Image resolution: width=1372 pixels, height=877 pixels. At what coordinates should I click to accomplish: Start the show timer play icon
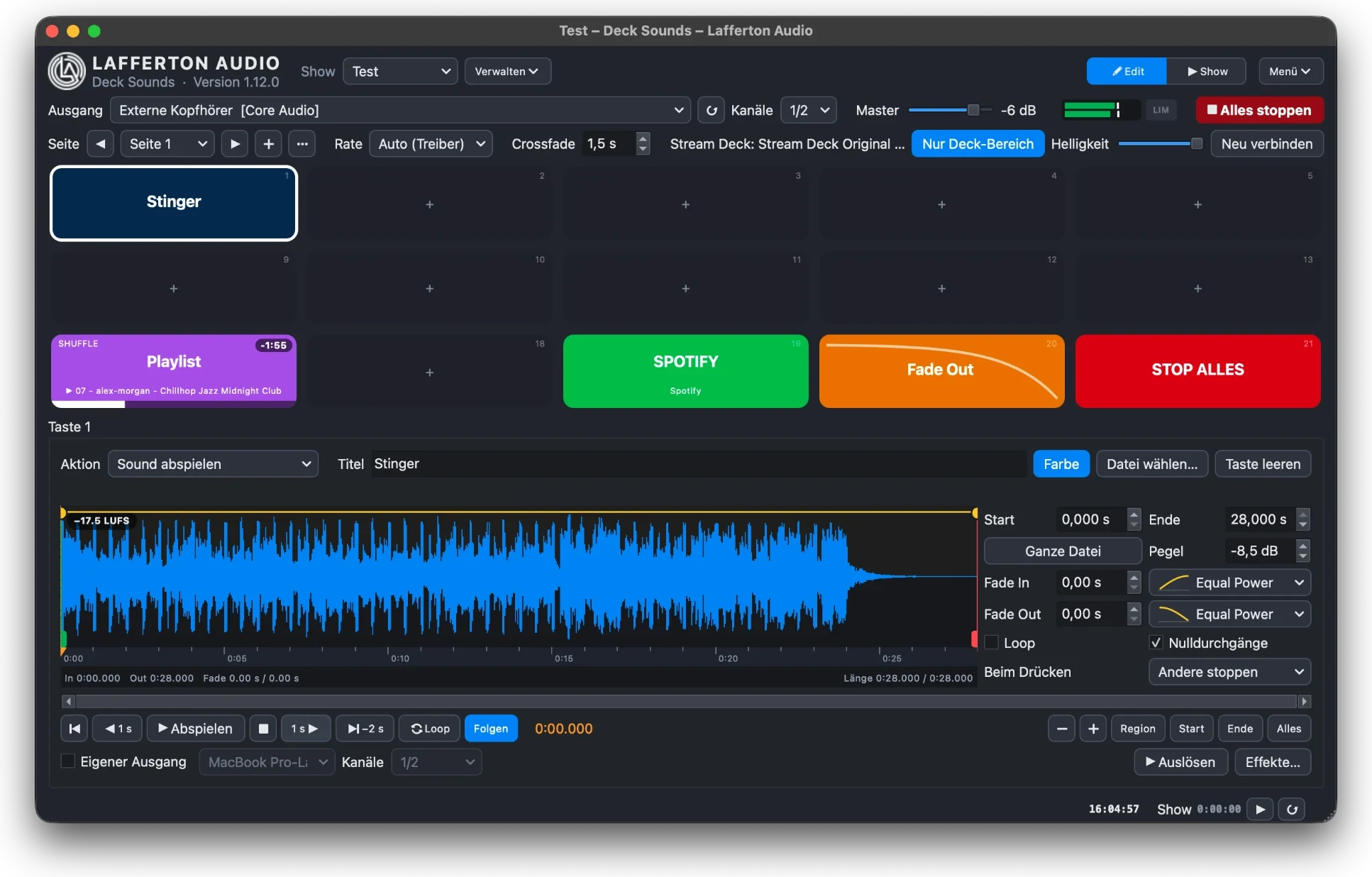pos(1260,810)
